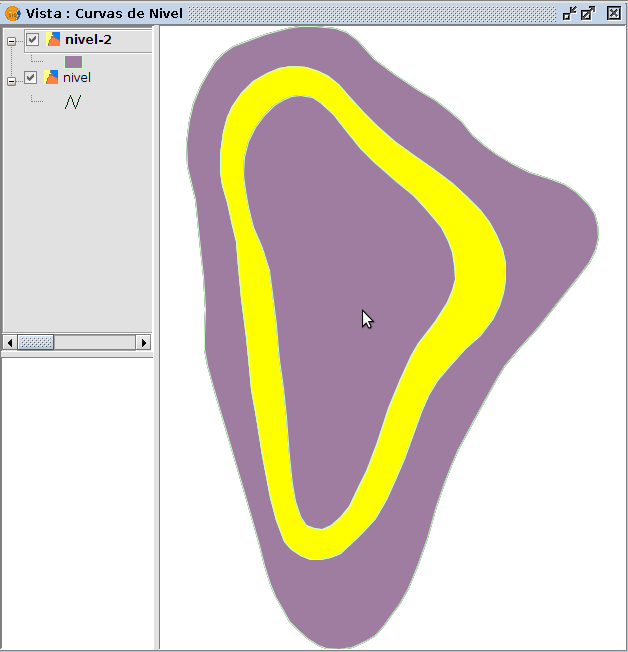Uncheck the nivel layer visibility checkbox

pyautogui.click(x=31, y=77)
